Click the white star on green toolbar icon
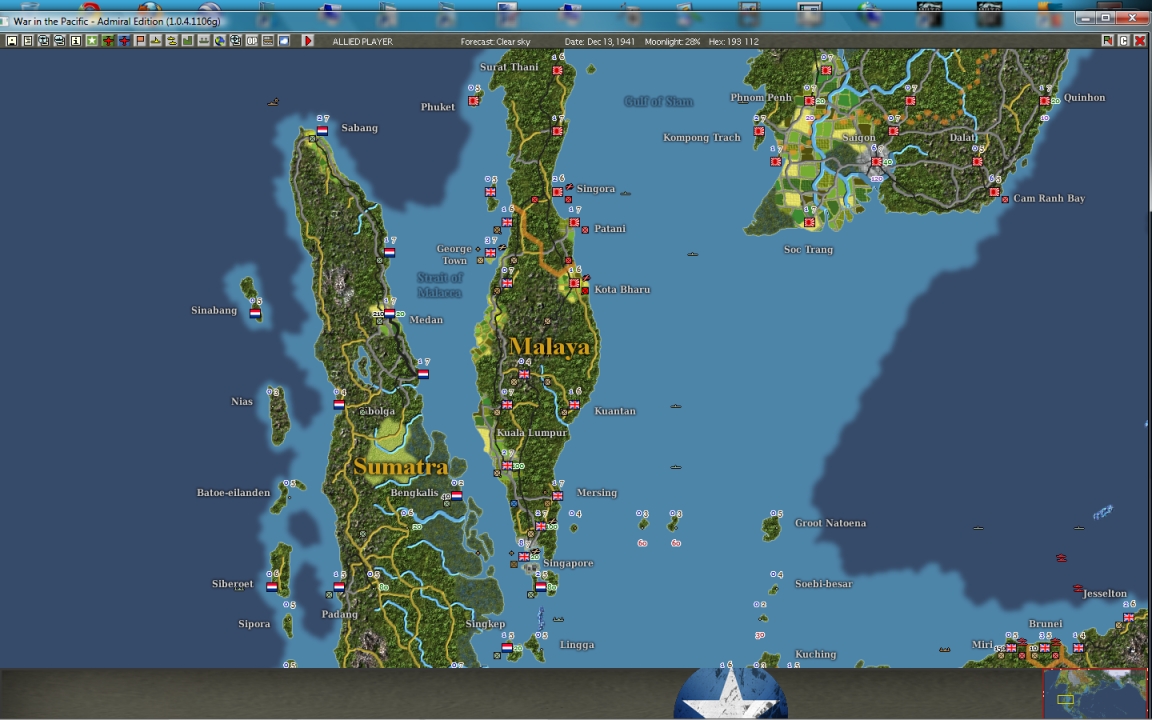1152x720 pixels. (x=92, y=41)
